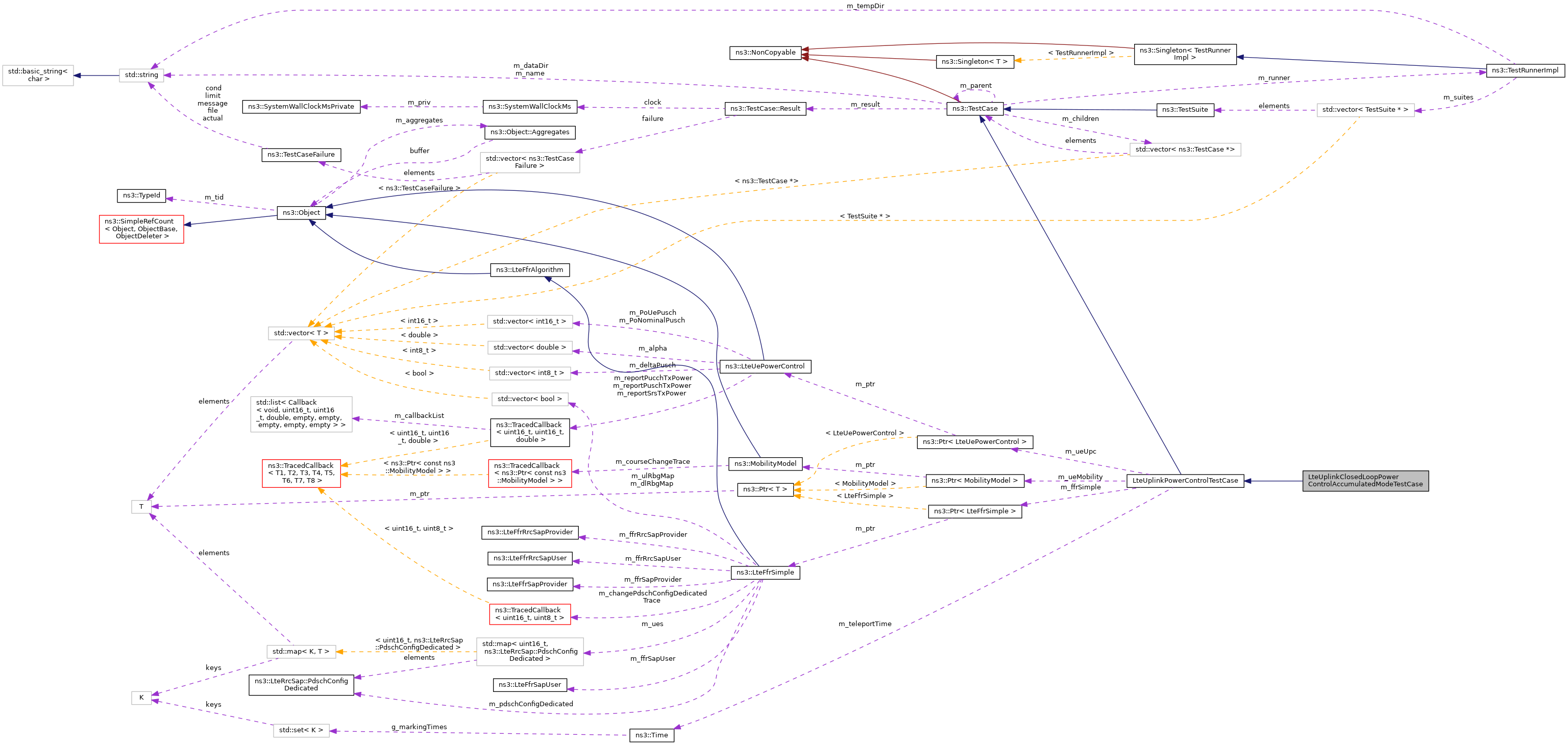Click the m_runner edge label
1568x745 pixels.
(x=1274, y=78)
